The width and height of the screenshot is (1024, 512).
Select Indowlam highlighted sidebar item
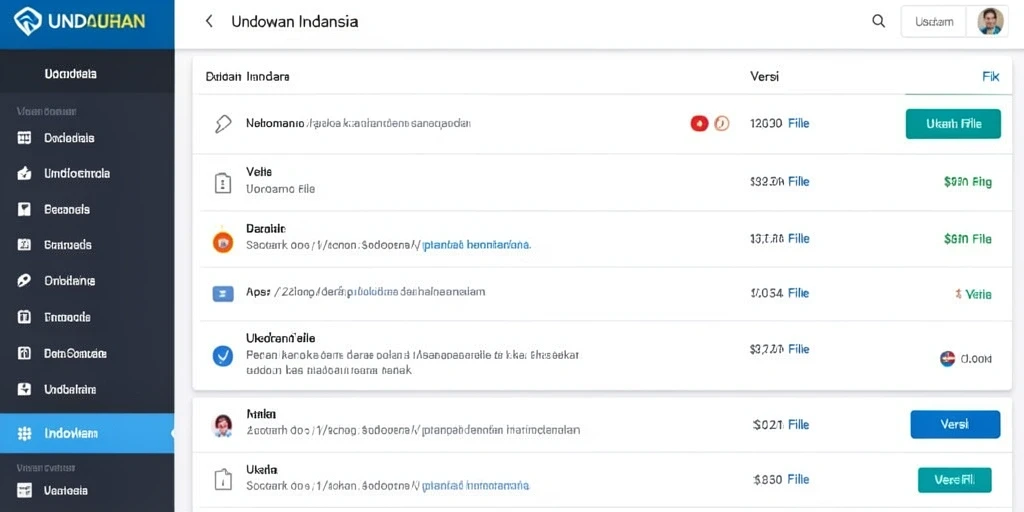pos(87,433)
